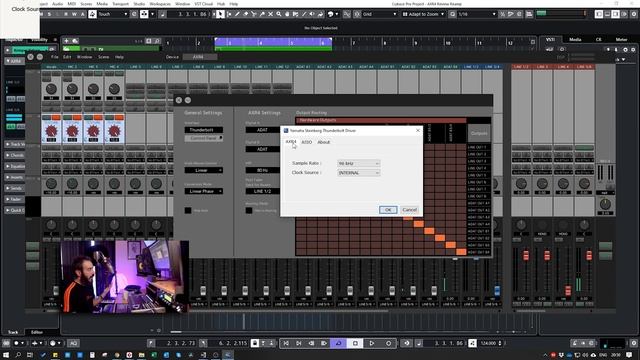This screenshot has height=360, width=640.
Task: Open Windows taskbar search
Action: pos(18,355)
